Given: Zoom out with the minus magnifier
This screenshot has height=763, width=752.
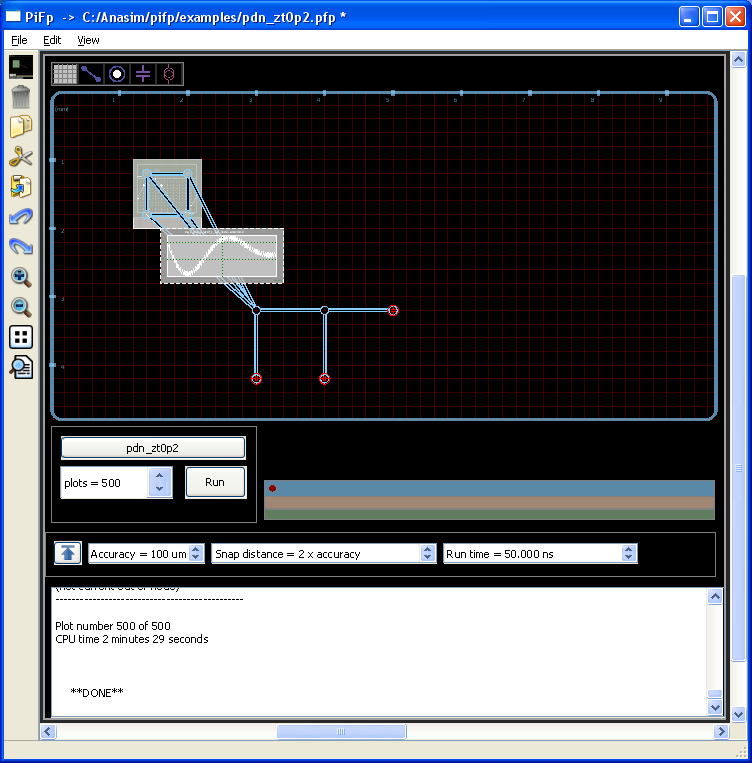Looking at the screenshot, I should 21,307.
